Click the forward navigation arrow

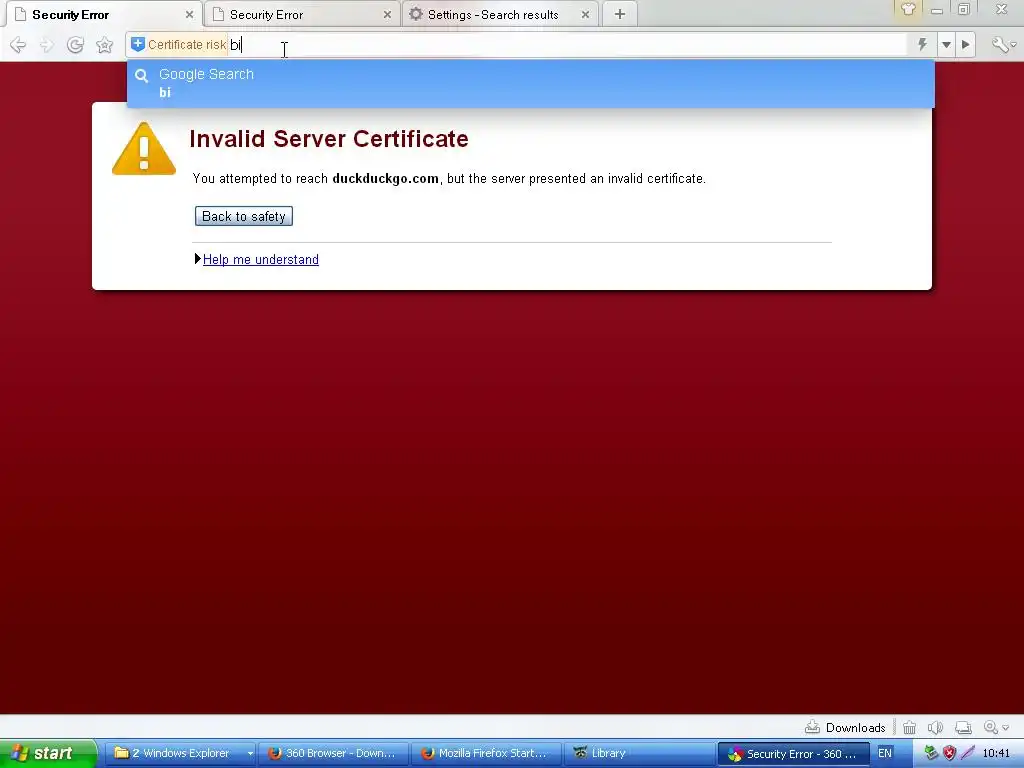tap(46, 45)
